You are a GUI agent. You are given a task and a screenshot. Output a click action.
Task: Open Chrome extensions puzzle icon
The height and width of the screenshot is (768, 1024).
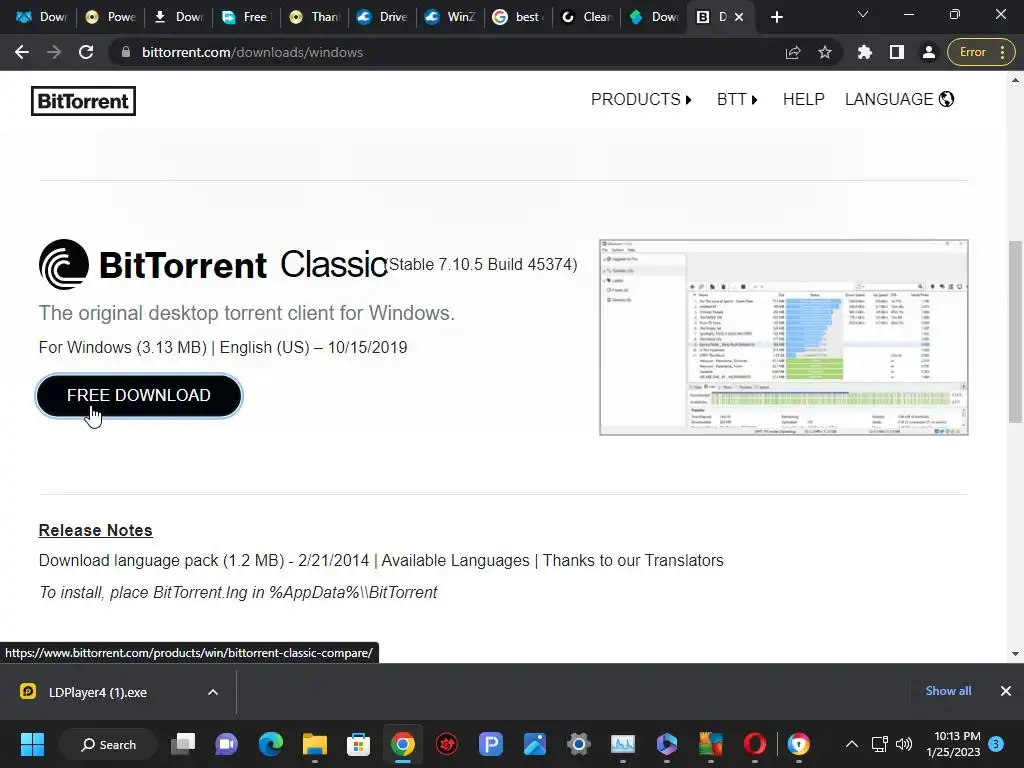[x=865, y=52]
